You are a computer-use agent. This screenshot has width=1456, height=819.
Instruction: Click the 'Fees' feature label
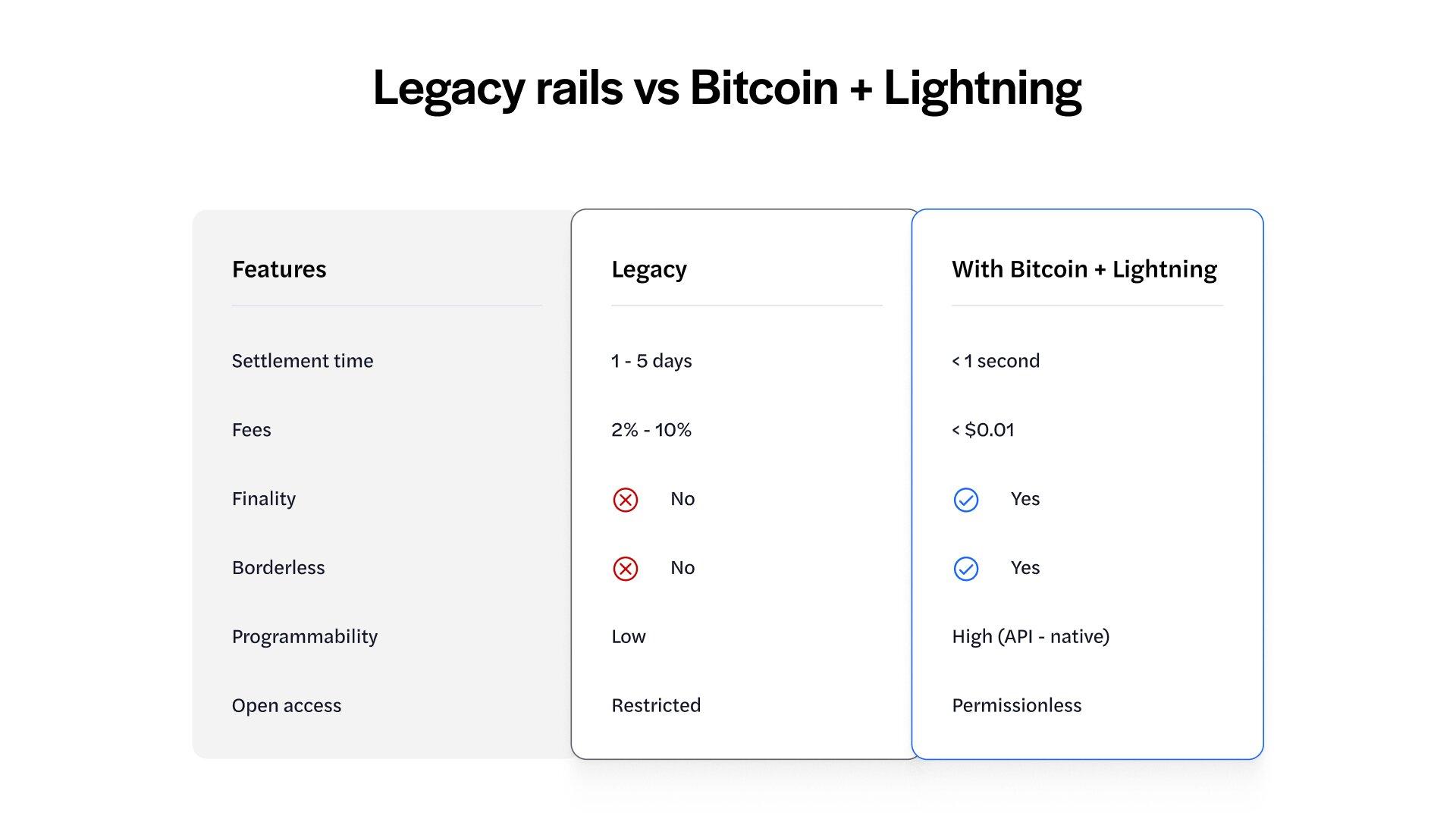[251, 430]
